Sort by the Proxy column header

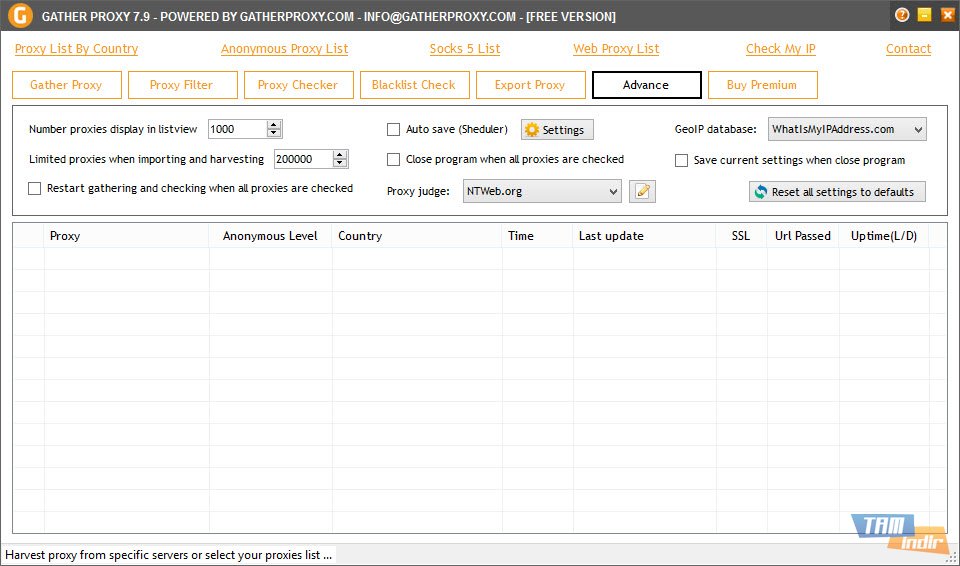[x=126, y=236]
